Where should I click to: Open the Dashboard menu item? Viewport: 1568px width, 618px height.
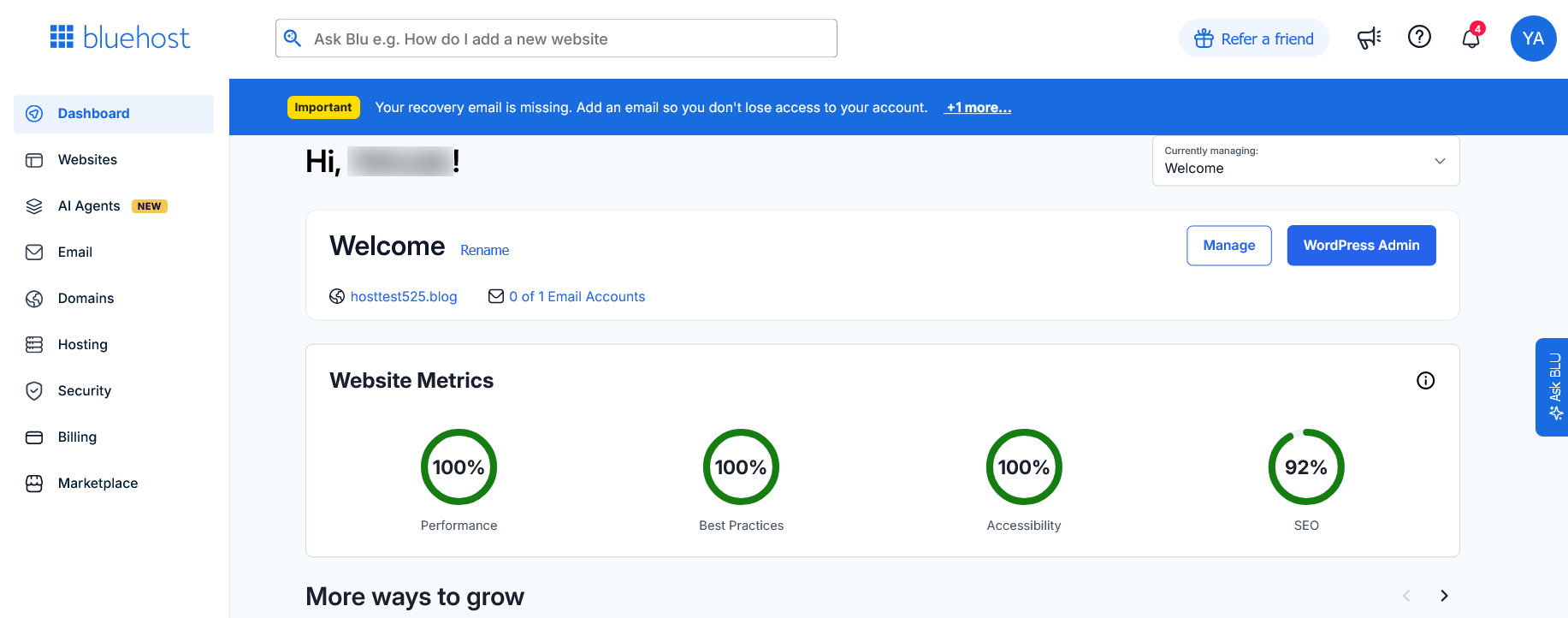[x=114, y=114]
